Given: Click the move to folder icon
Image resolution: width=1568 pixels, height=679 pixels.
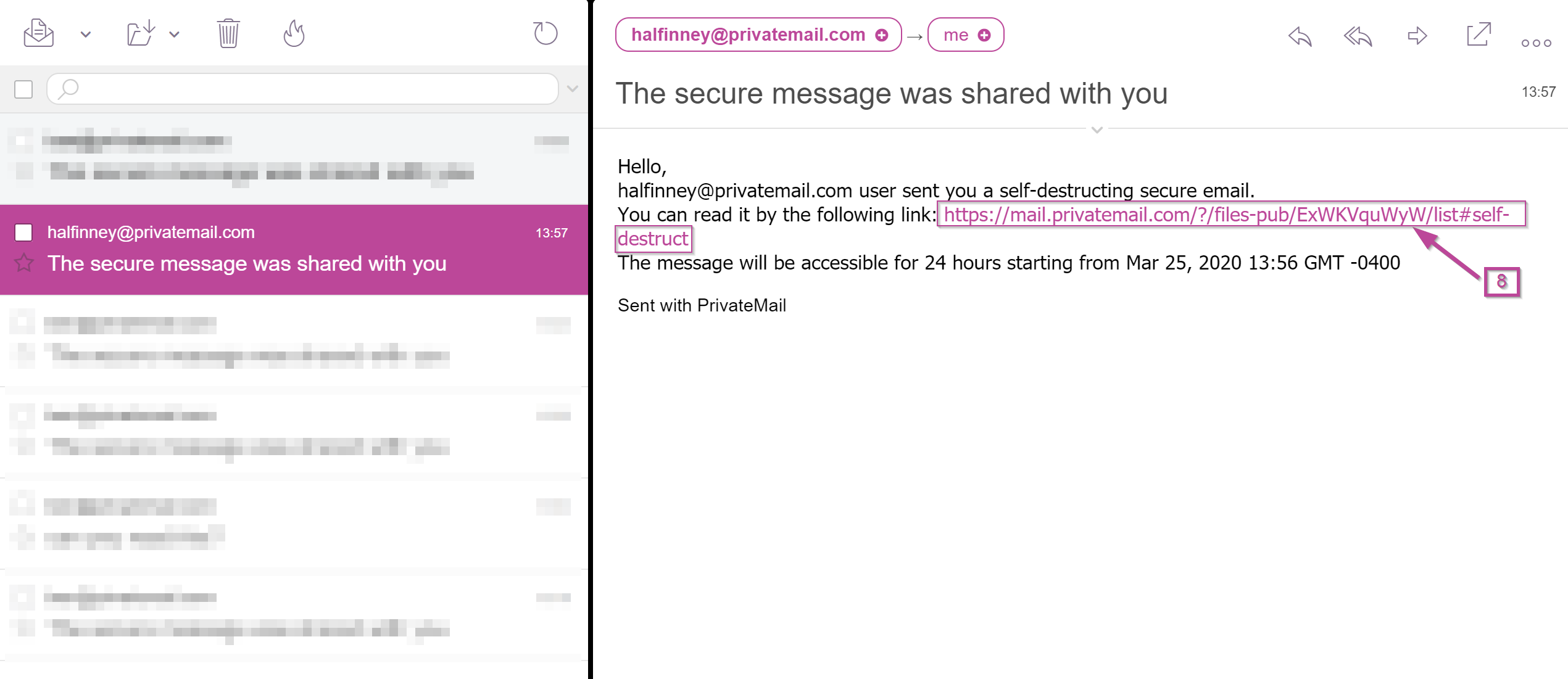Looking at the screenshot, I should (x=141, y=33).
